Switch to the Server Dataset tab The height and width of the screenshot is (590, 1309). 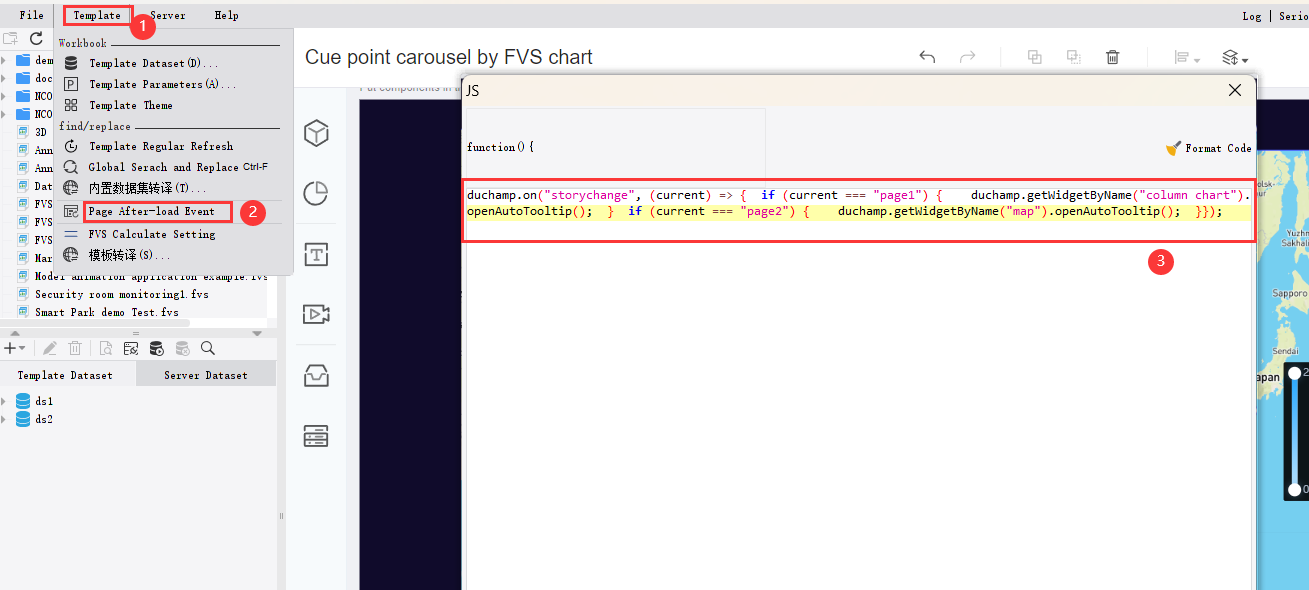(205, 373)
